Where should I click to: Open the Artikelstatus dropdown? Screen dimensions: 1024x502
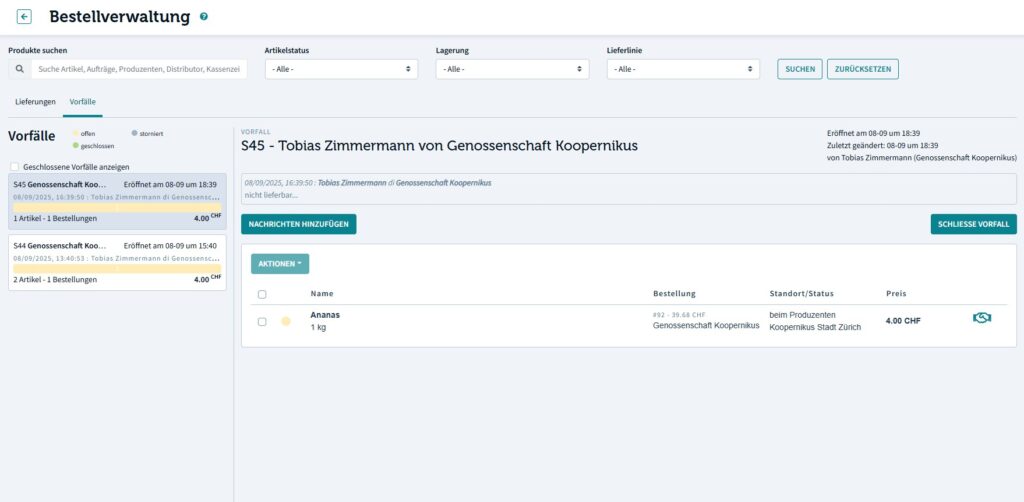(x=341, y=69)
